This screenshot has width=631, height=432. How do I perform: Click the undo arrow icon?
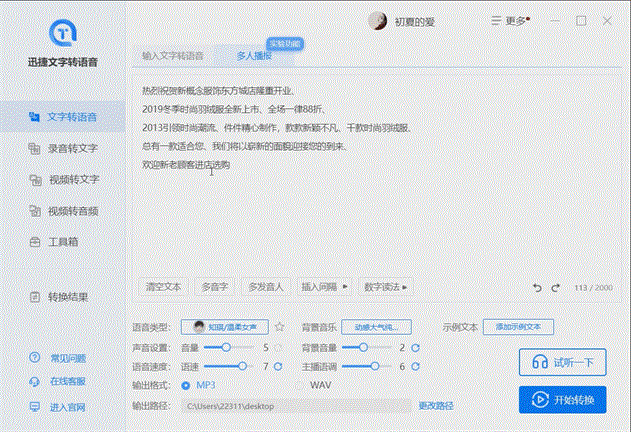pos(538,288)
